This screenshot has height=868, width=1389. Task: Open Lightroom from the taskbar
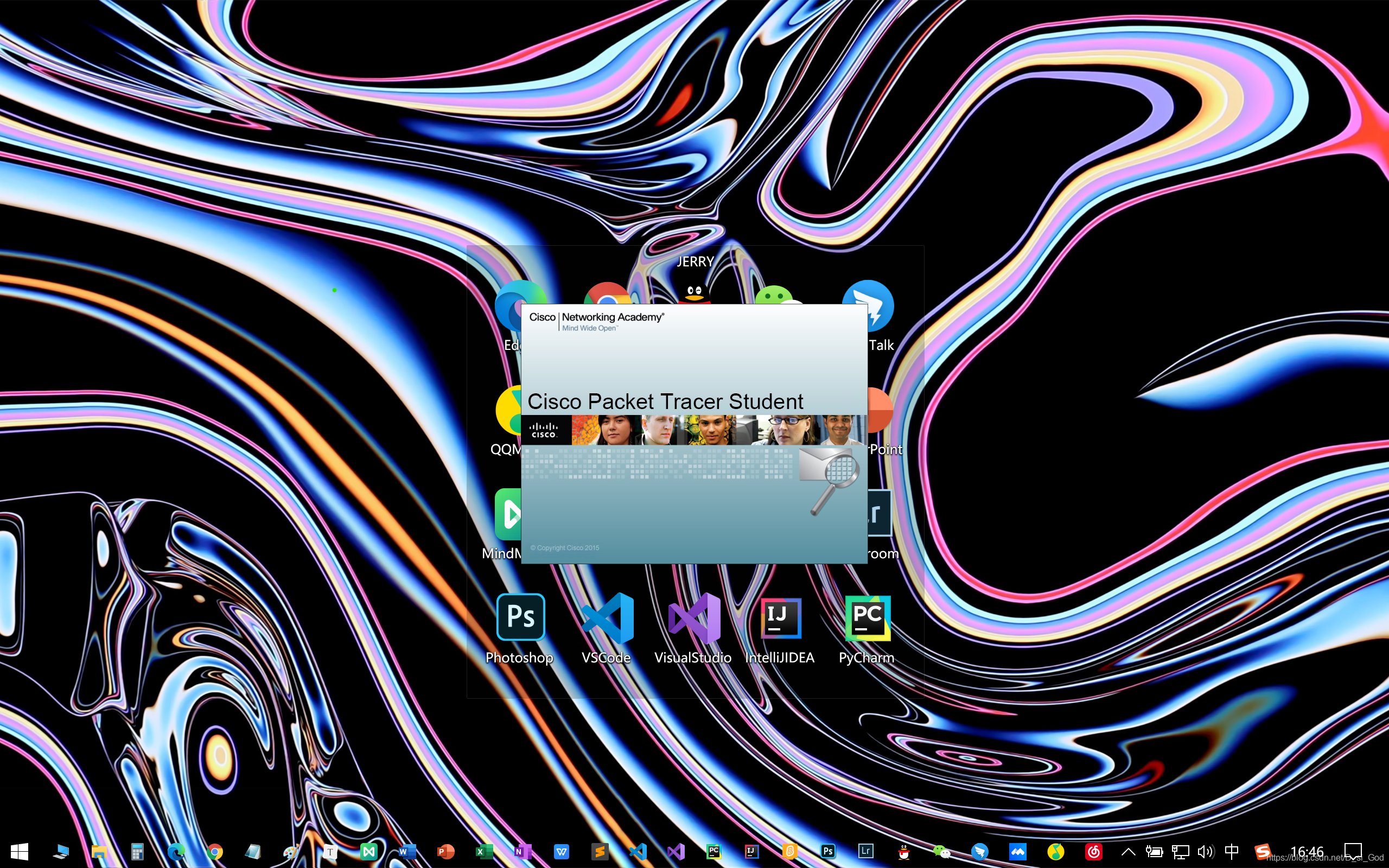pyautogui.click(x=865, y=851)
